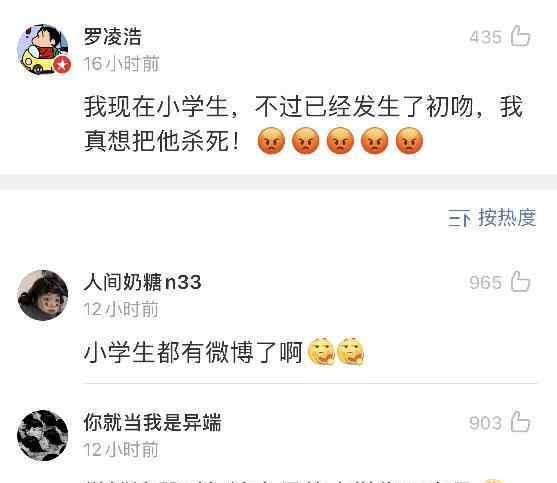This screenshot has height=483, width=557.
Task: Visit profile via username 你就当我是异端
Action: pos(152,422)
